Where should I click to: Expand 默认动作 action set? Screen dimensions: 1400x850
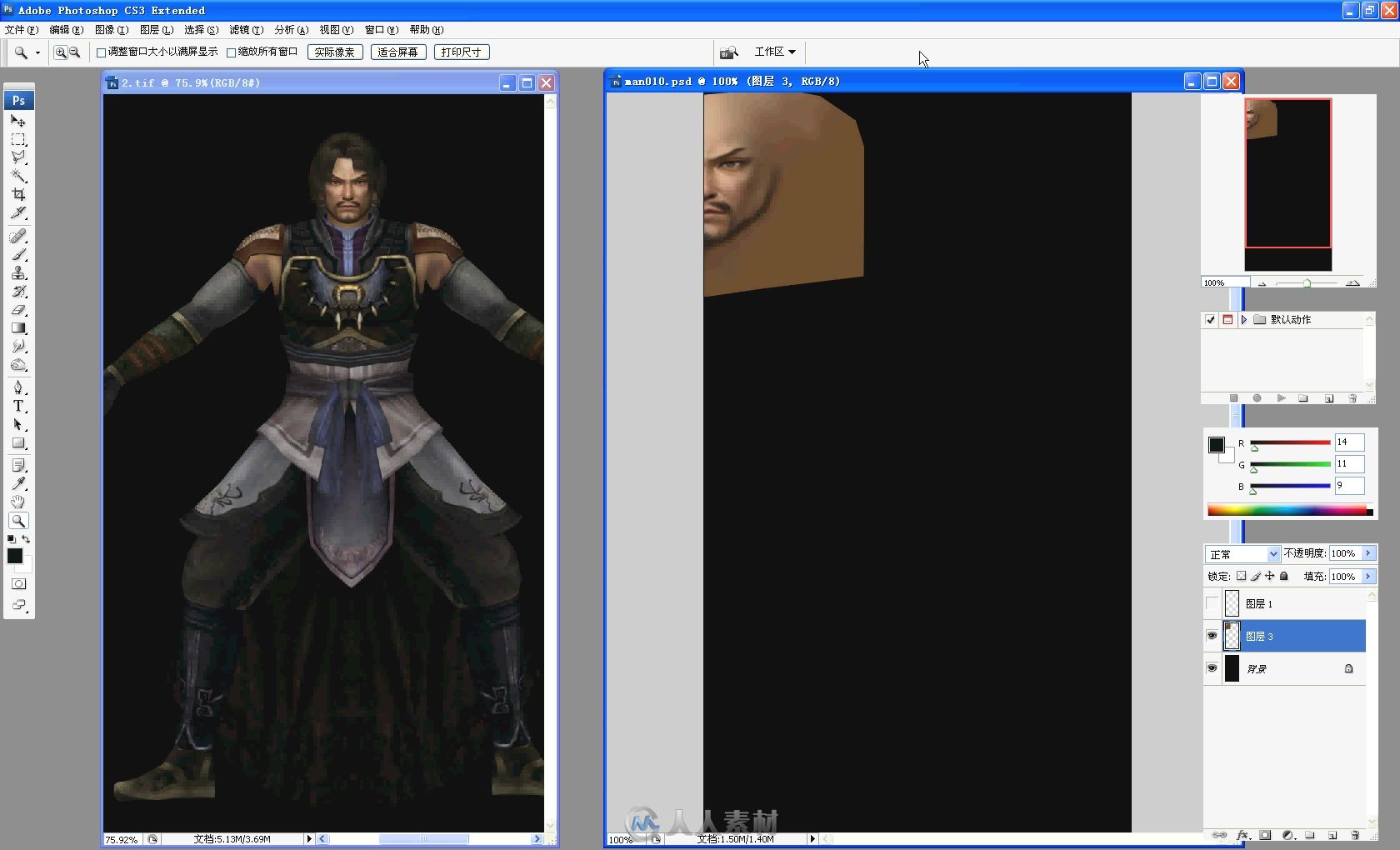1244,320
